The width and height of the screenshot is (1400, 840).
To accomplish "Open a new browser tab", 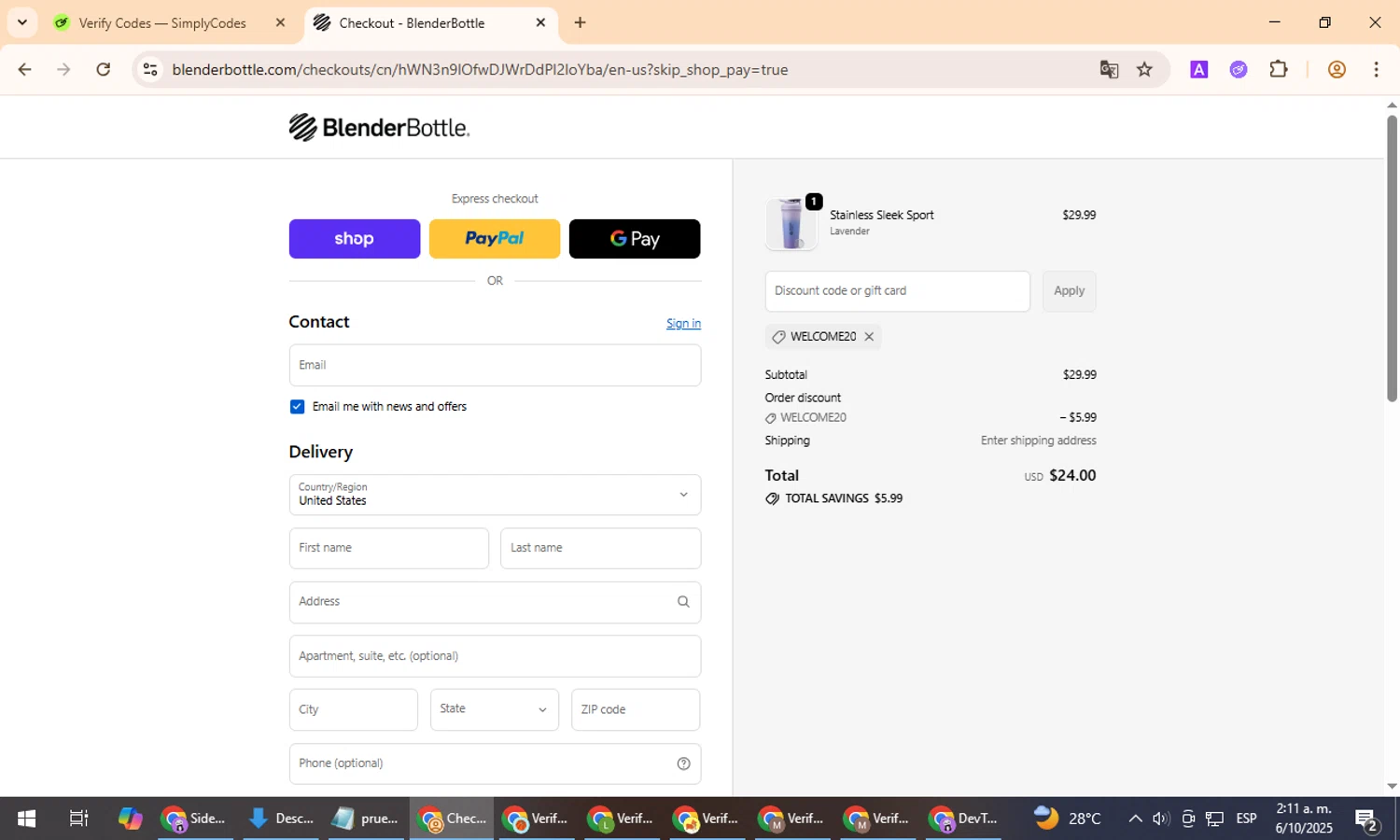I will point(581,23).
